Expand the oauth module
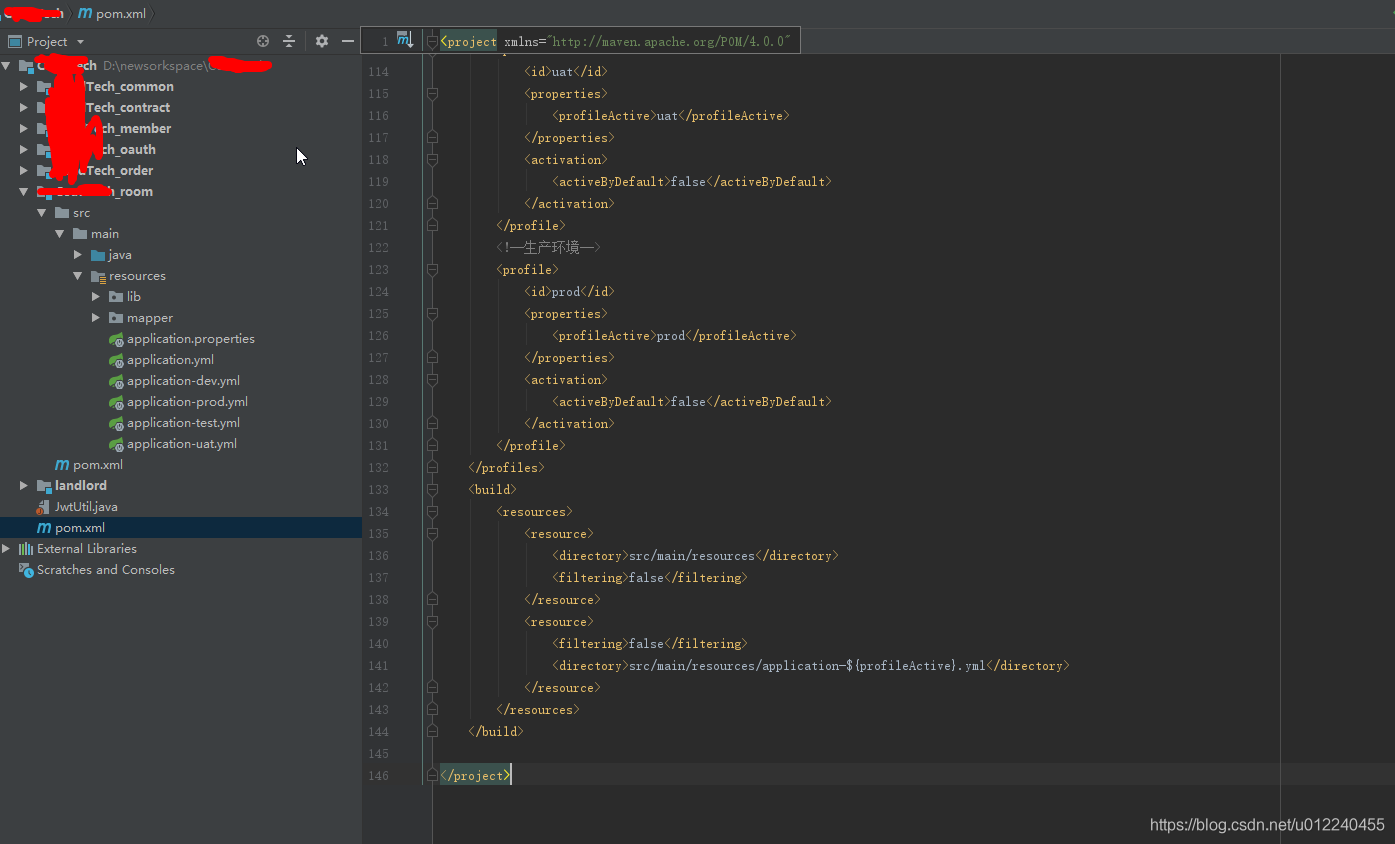Image resolution: width=1395 pixels, height=844 pixels. coord(24,149)
